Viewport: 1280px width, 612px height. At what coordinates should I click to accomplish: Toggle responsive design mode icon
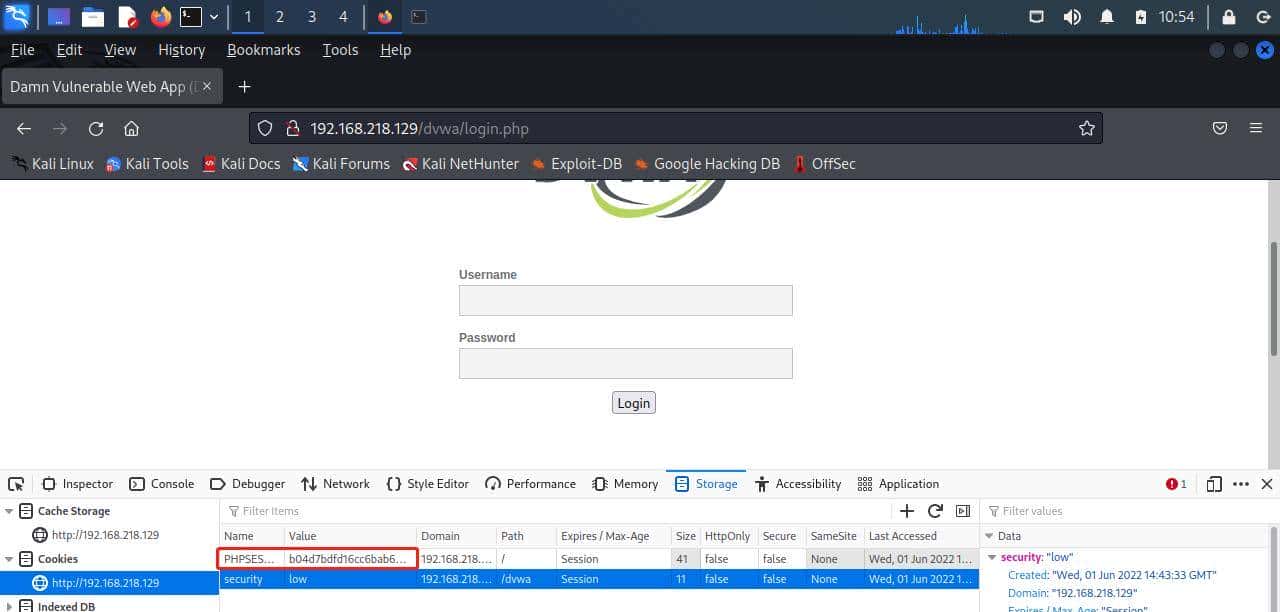[x=1214, y=484]
